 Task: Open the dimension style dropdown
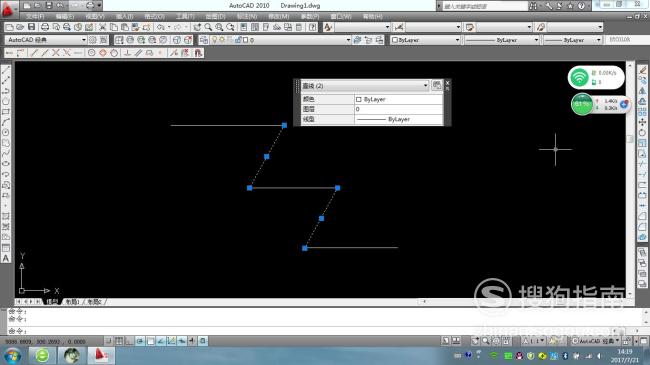pos(433,27)
